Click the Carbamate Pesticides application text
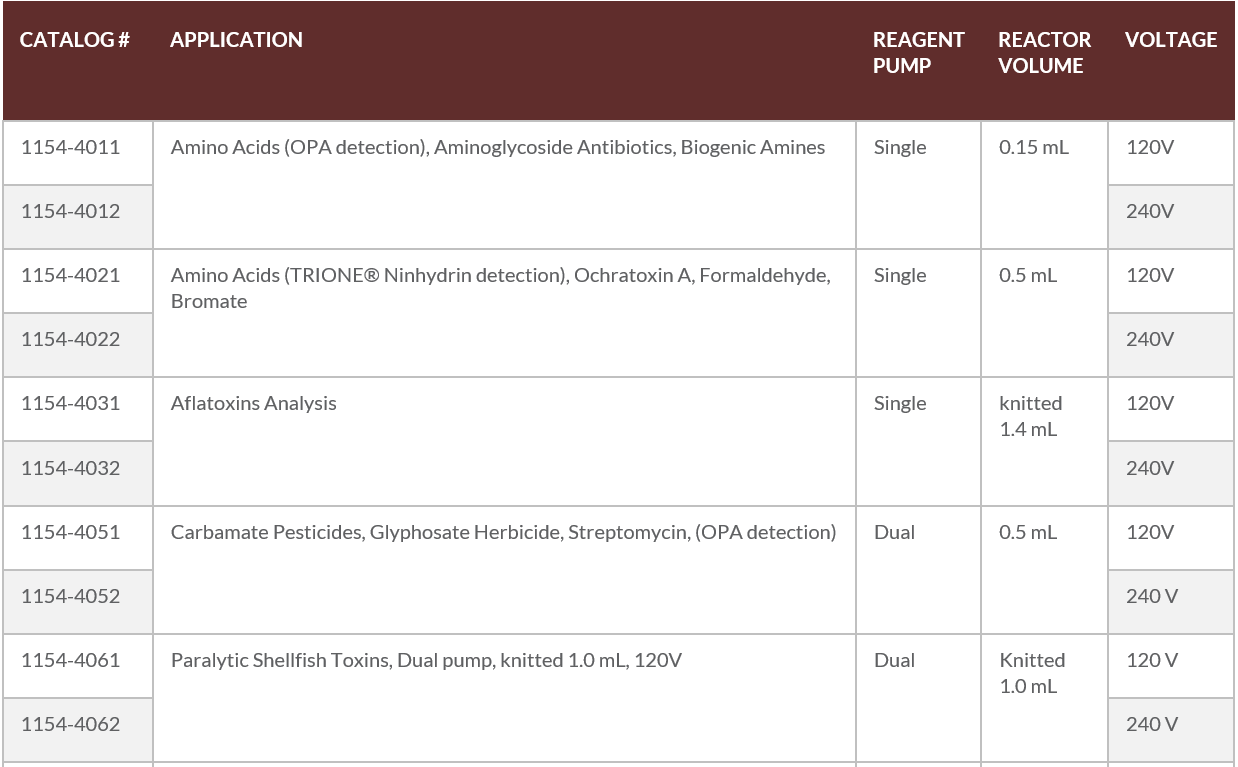 (x=503, y=532)
